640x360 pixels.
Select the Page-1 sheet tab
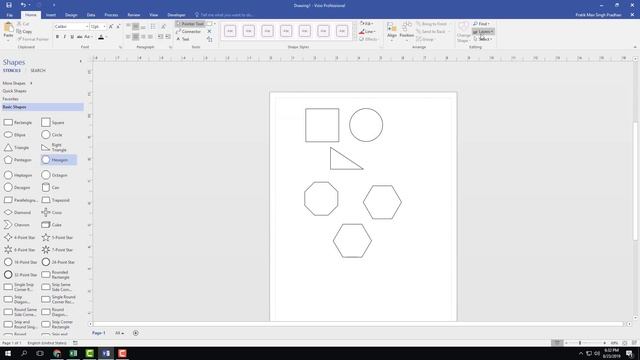98,333
